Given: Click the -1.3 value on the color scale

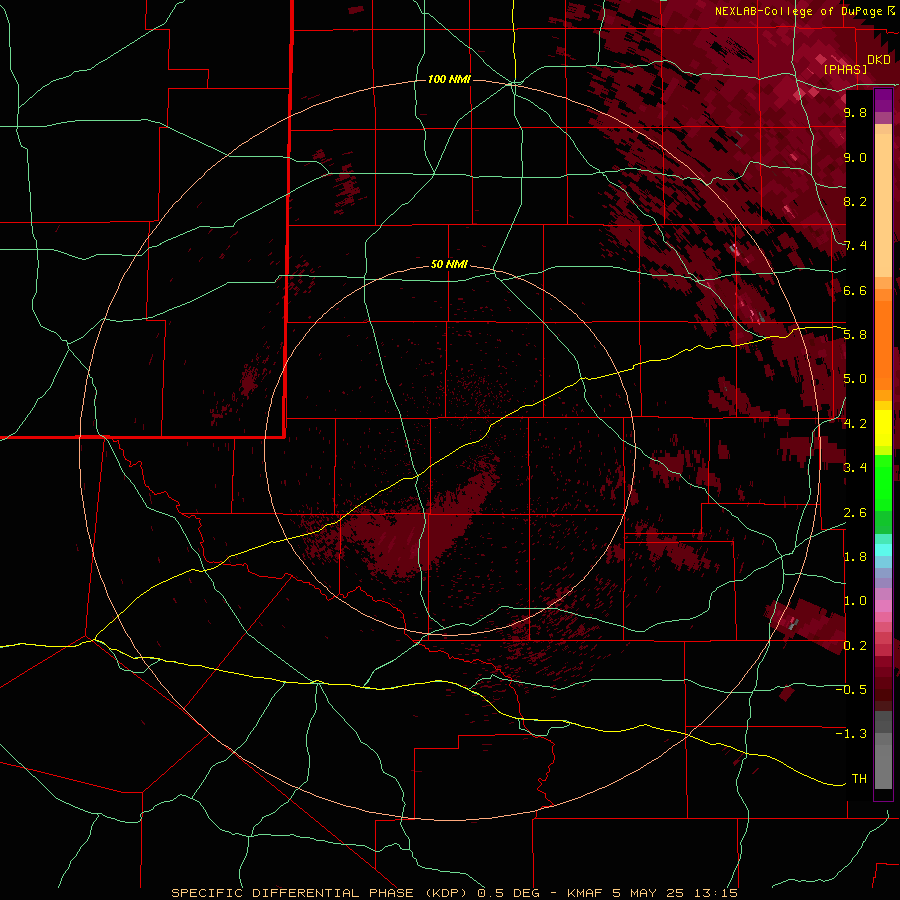Looking at the screenshot, I should coord(851,734).
